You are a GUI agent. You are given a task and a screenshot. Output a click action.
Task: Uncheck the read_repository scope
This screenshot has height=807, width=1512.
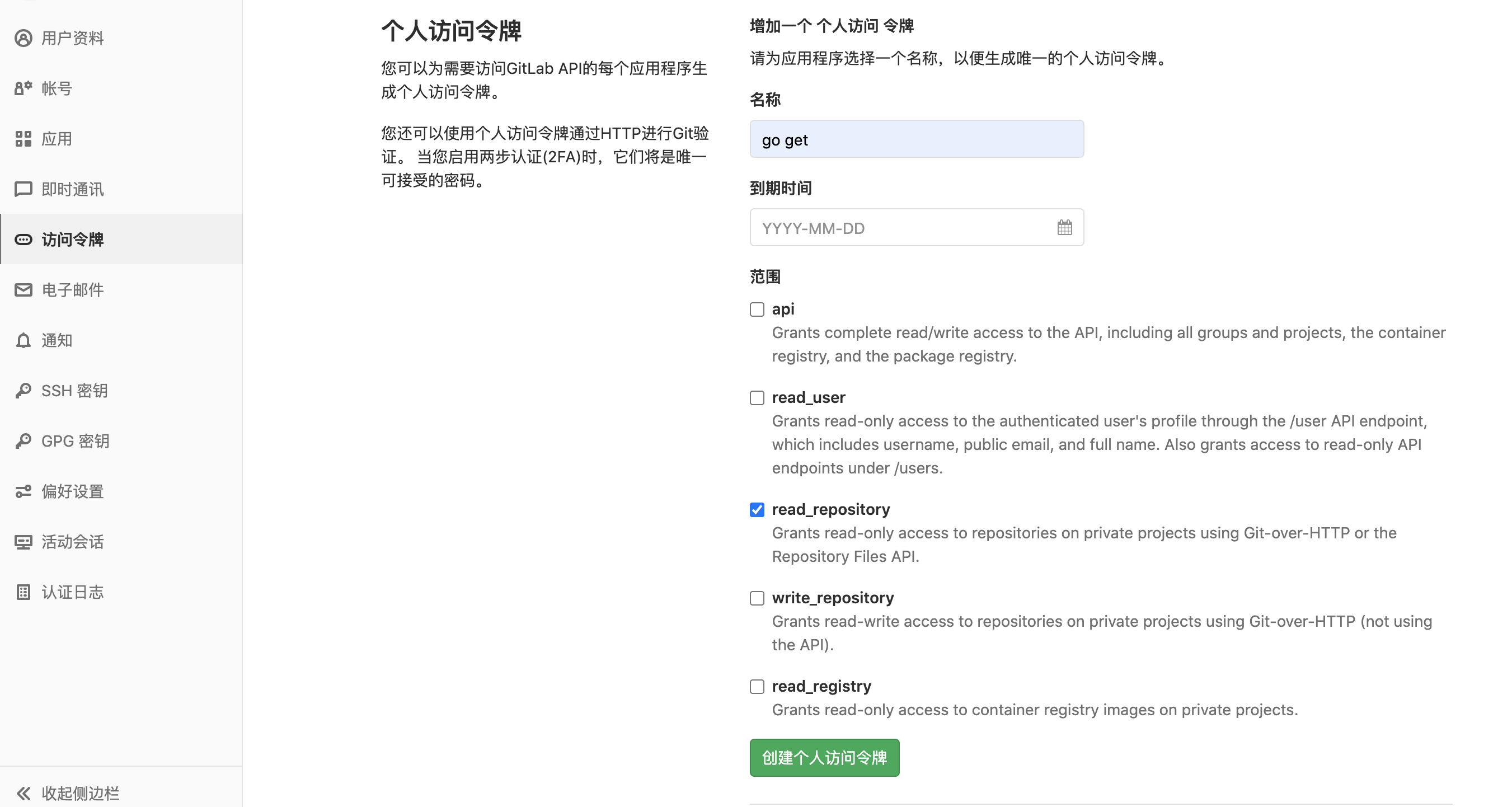pyautogui.click(x=757, y=510)
